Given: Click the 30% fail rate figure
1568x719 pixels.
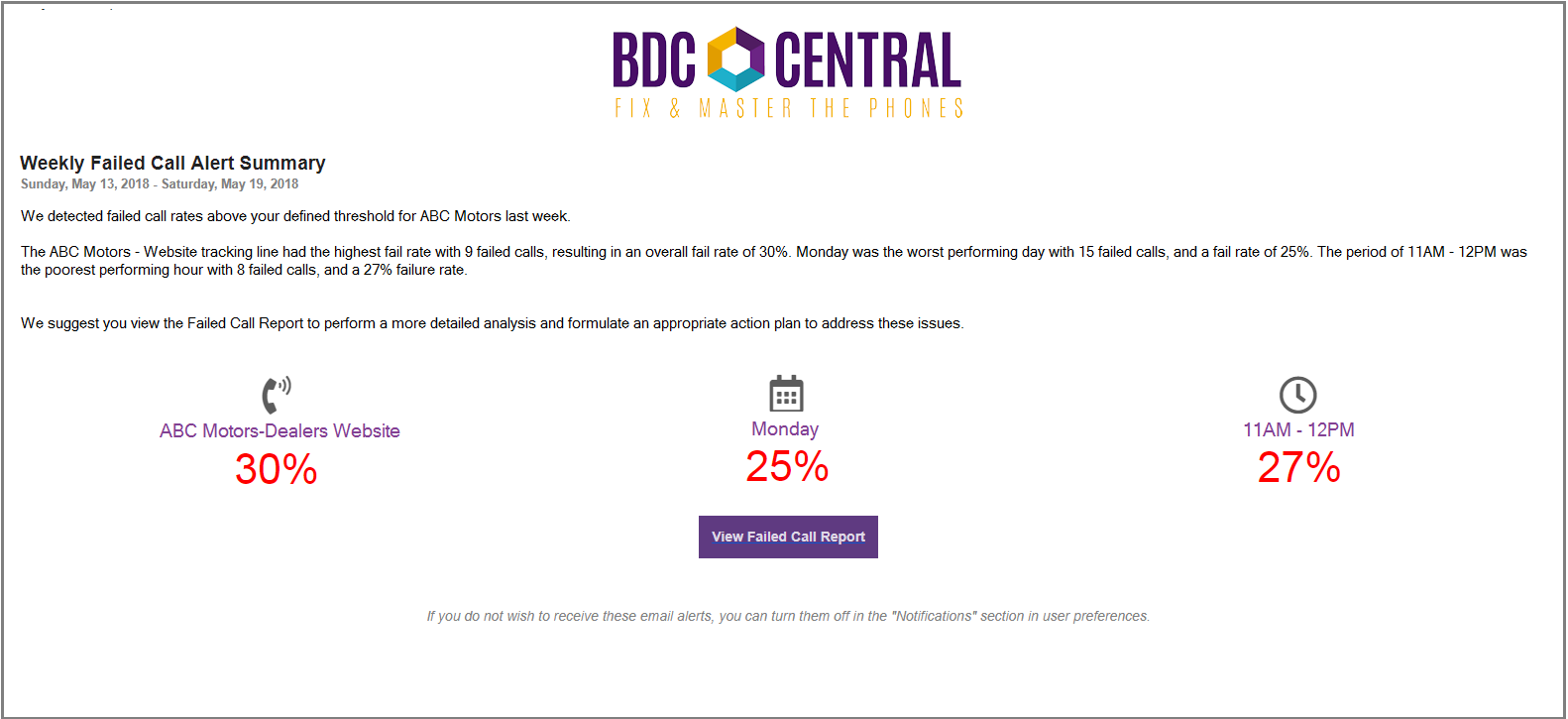Looking at the screenshot, I should pyautogui.click(x=277, y=469).
